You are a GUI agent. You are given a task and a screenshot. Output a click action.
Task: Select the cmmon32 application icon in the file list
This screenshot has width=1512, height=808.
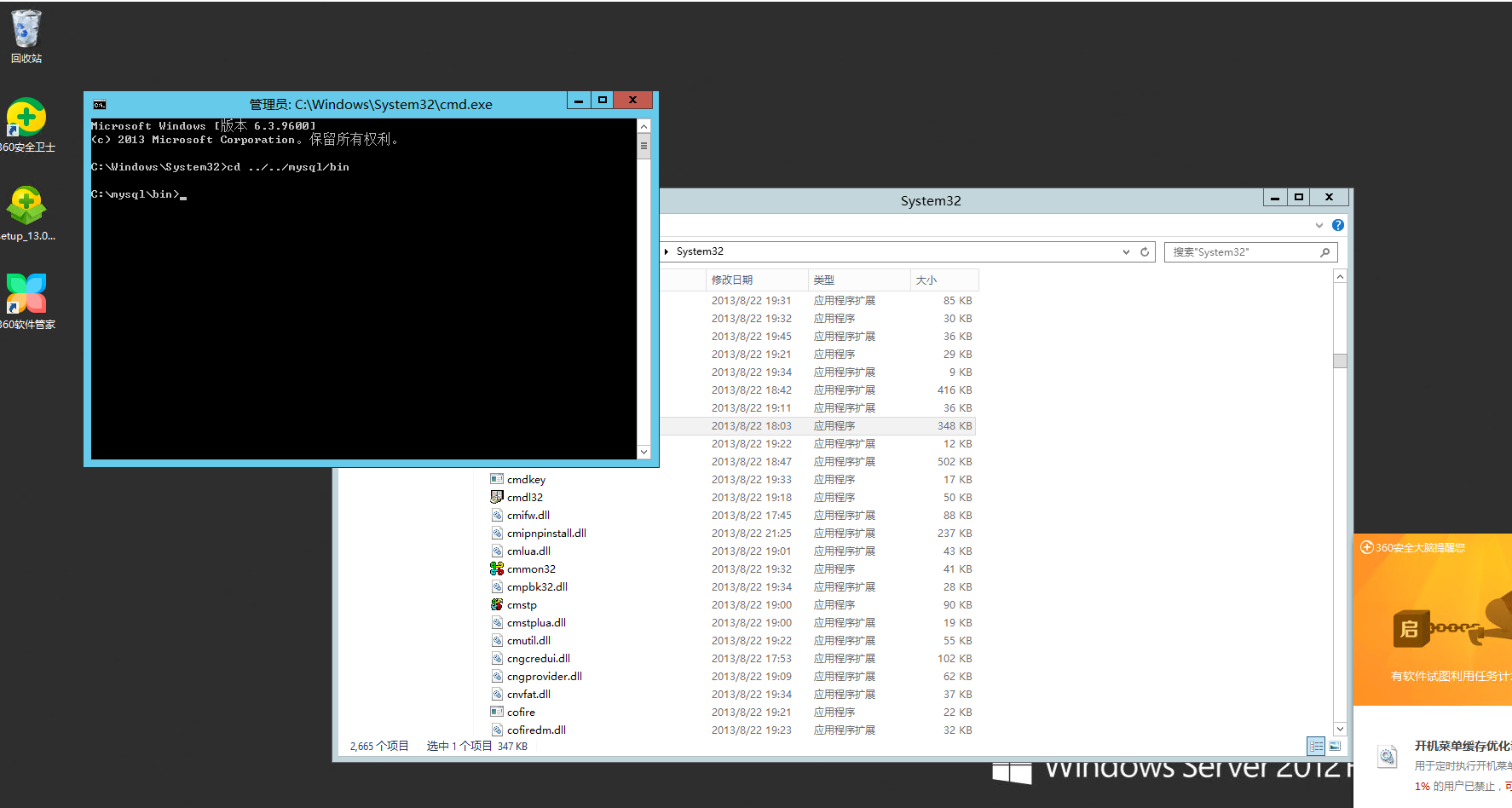click(498, 568)
